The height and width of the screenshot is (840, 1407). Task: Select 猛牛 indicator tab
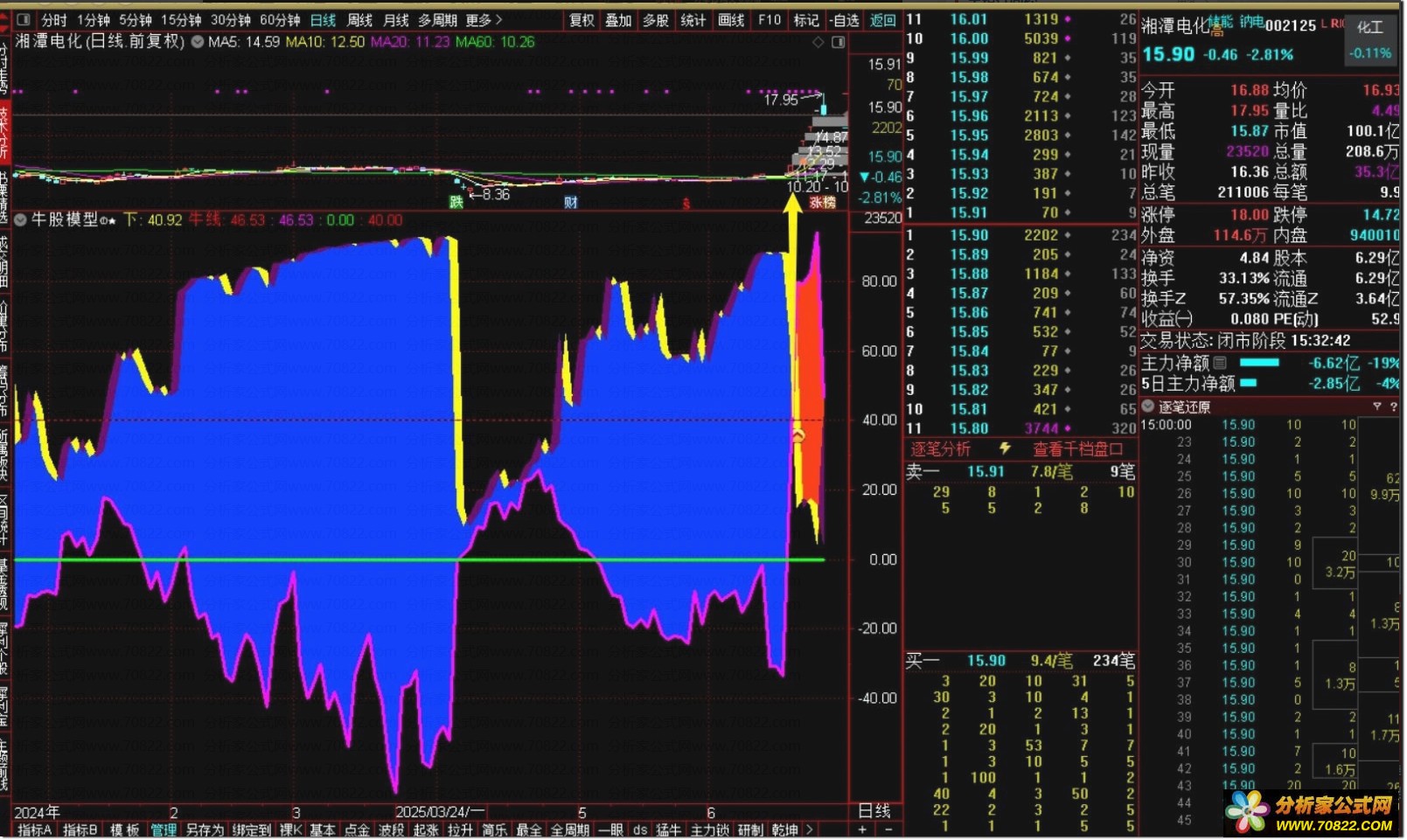(x=670, y=830)
